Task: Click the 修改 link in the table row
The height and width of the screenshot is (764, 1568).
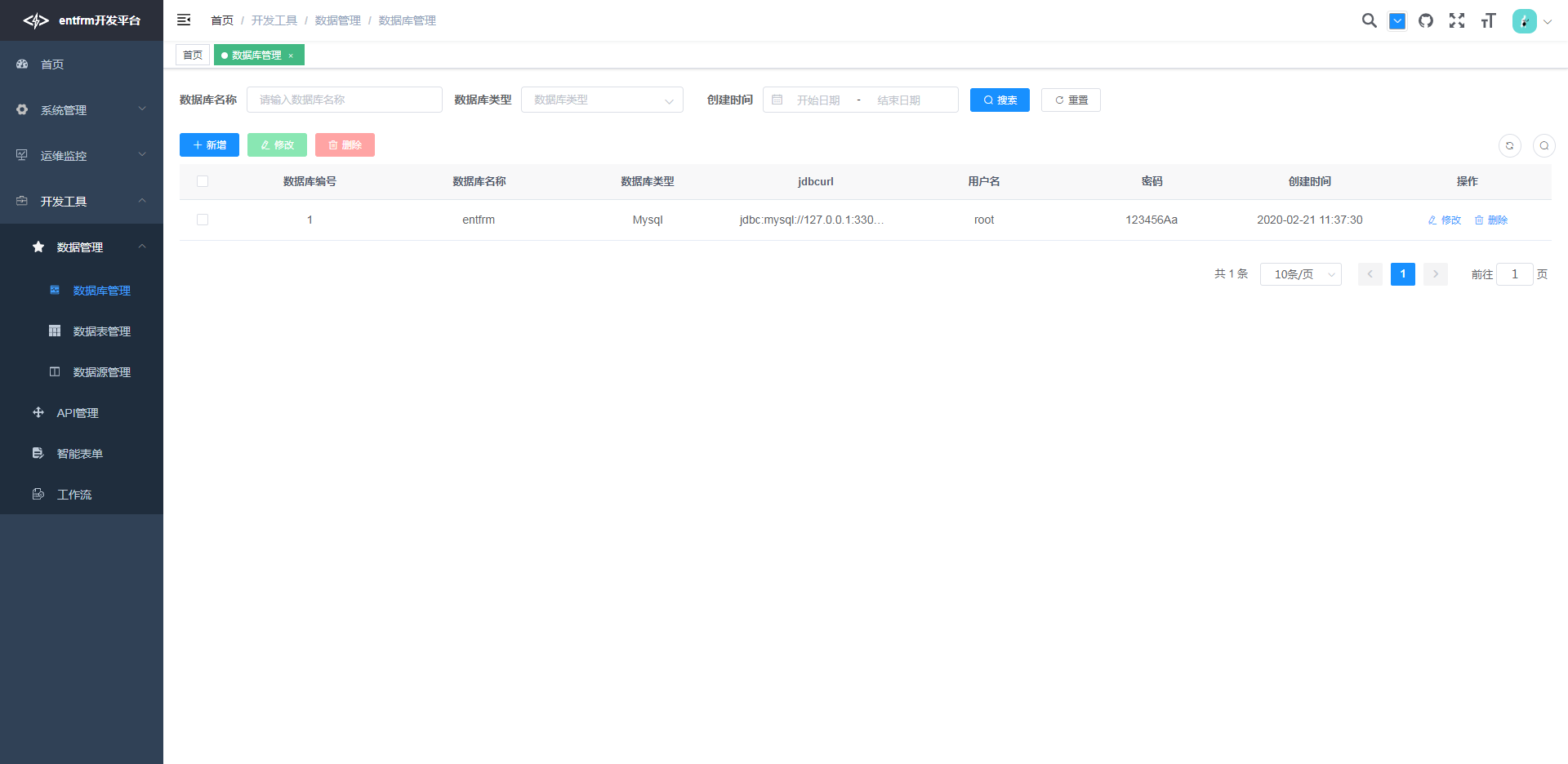Action: coord(1444,220)
